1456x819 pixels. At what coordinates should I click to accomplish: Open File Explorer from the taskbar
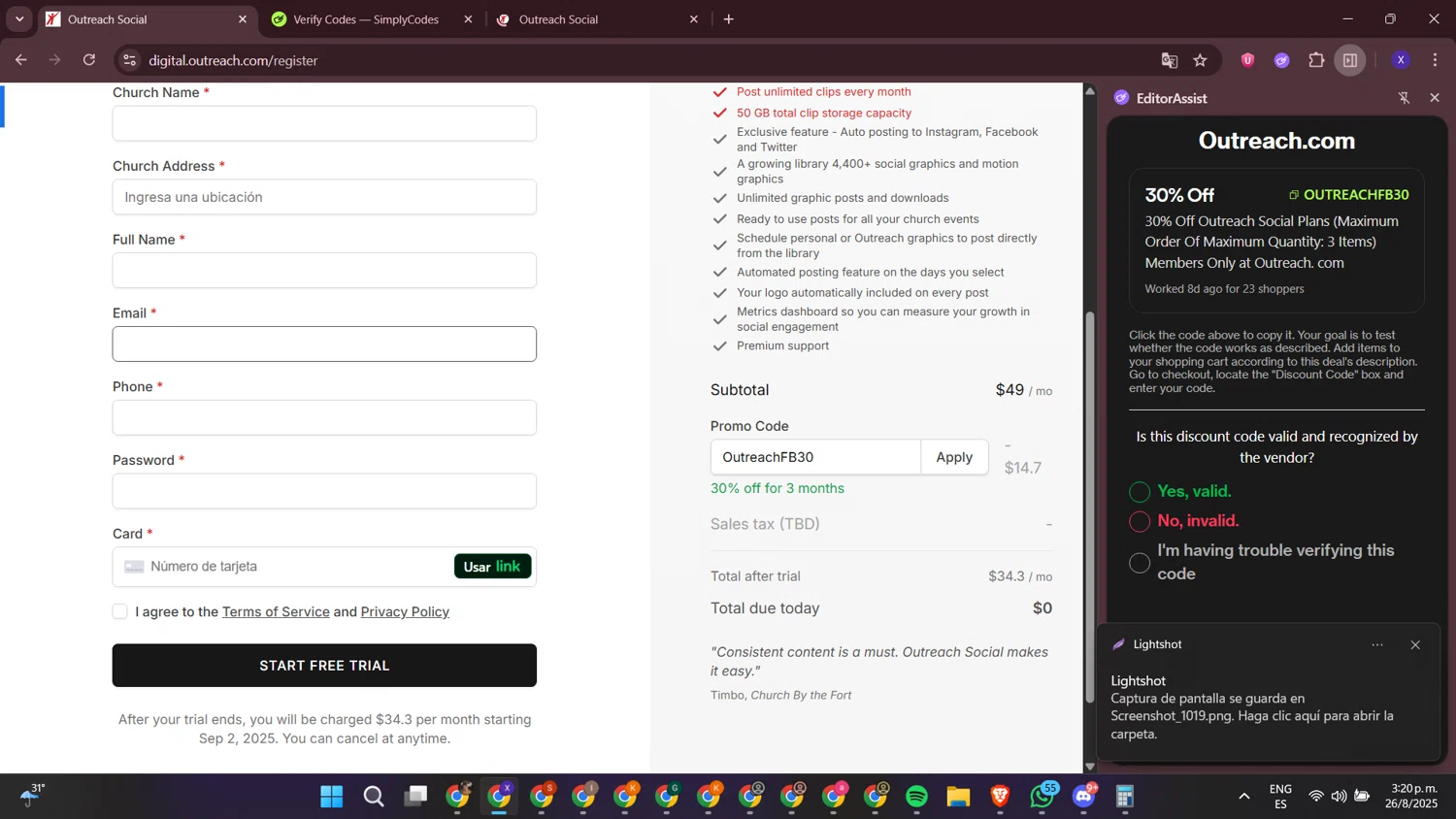pyautogui.click(x=959, y=797)
